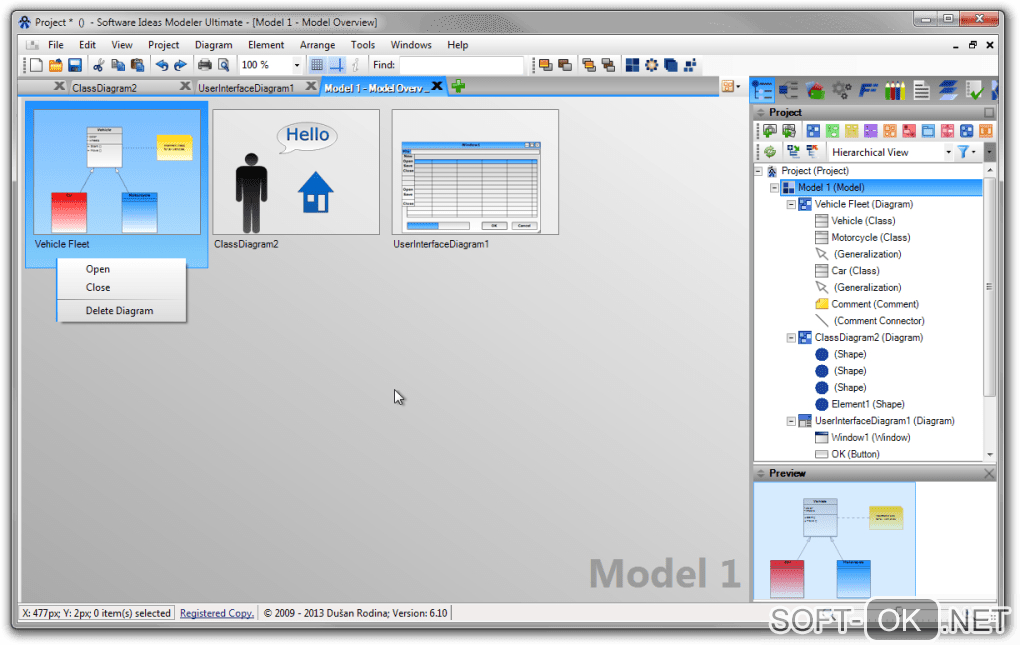Collapse the Project (Project) tree node
1020x645 pixels.
pyautogui.click(x=758, y=171)
